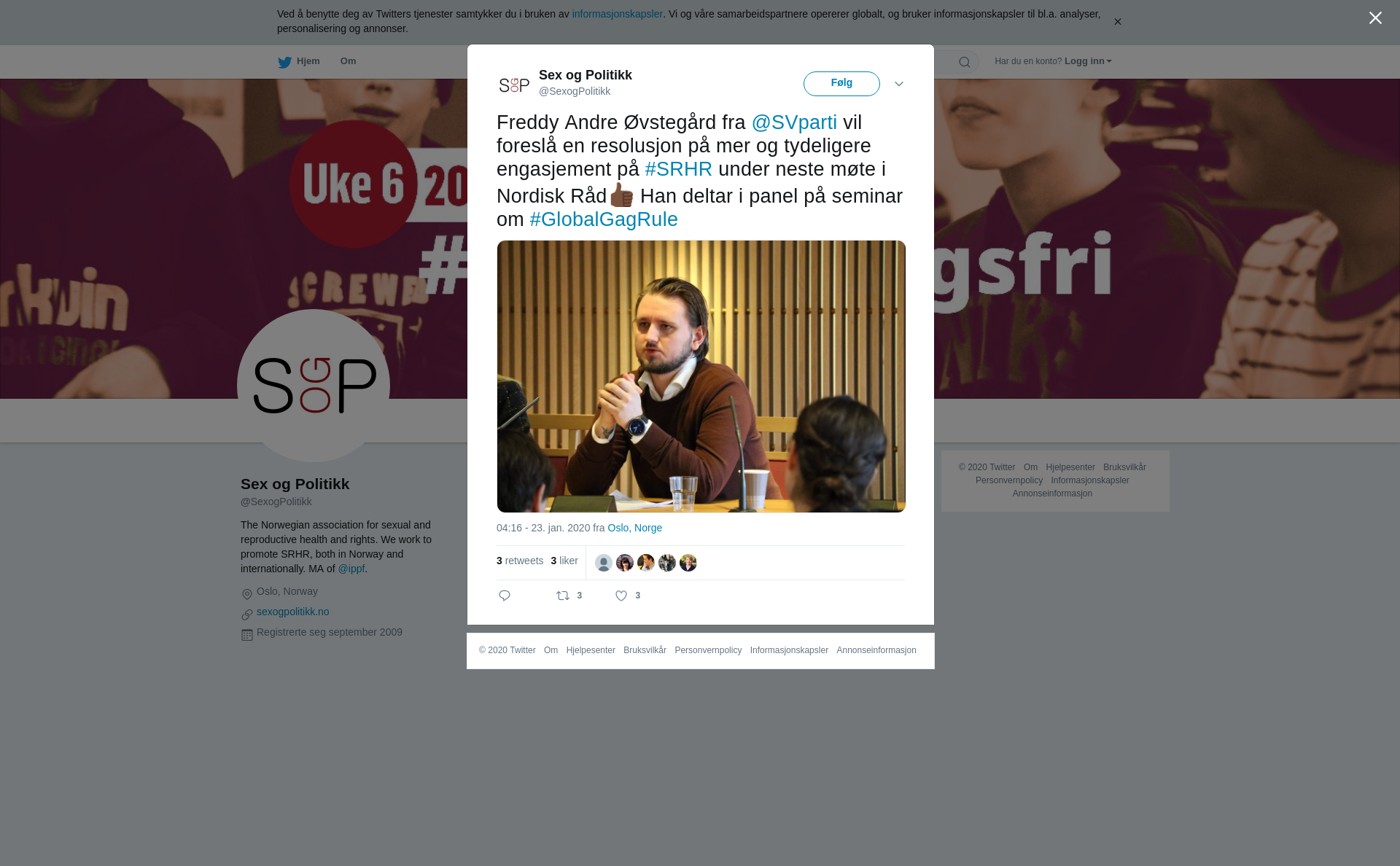This screenshot has width=1400, height=866.
Task: Open the Oslo, Norge location link
Action: [634, 528]
